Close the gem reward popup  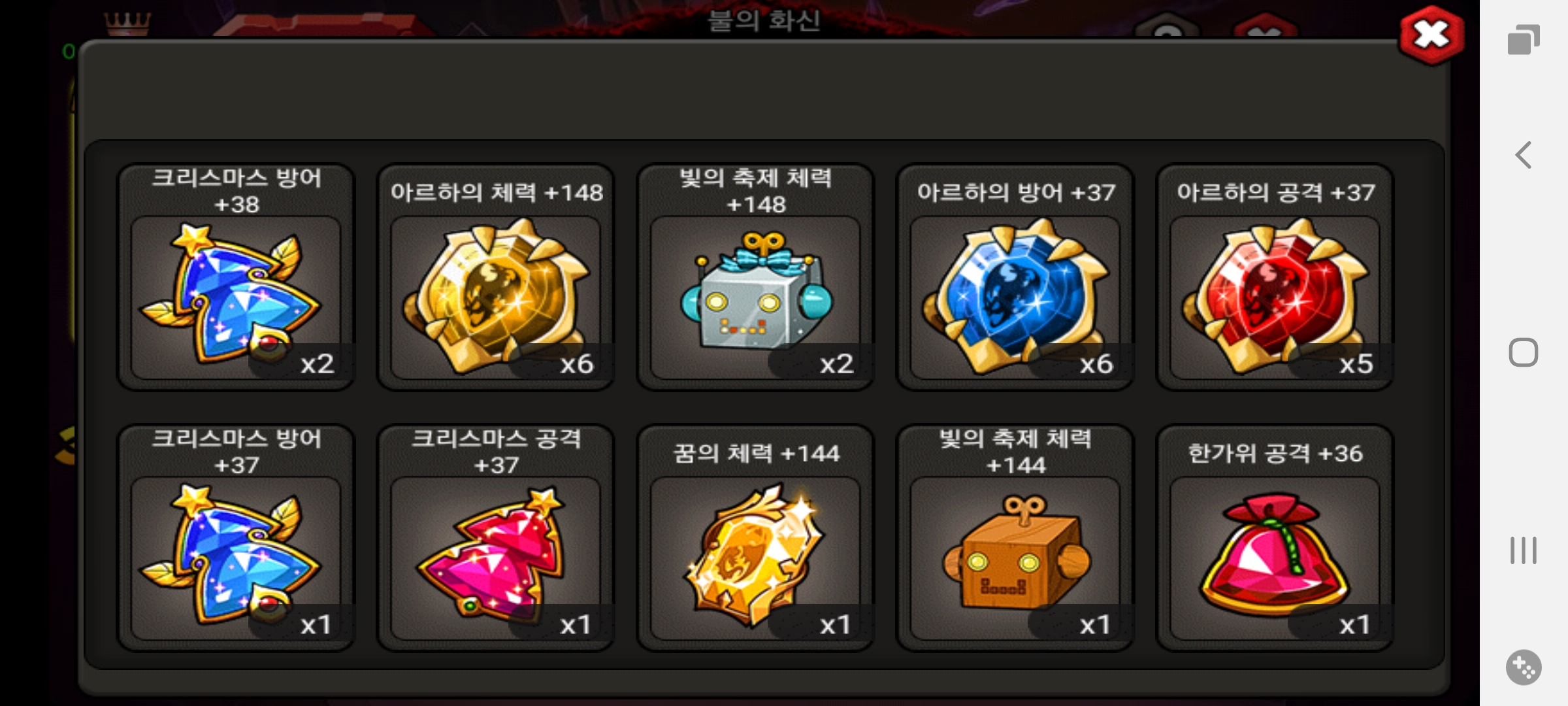[x=1431, y=35]
